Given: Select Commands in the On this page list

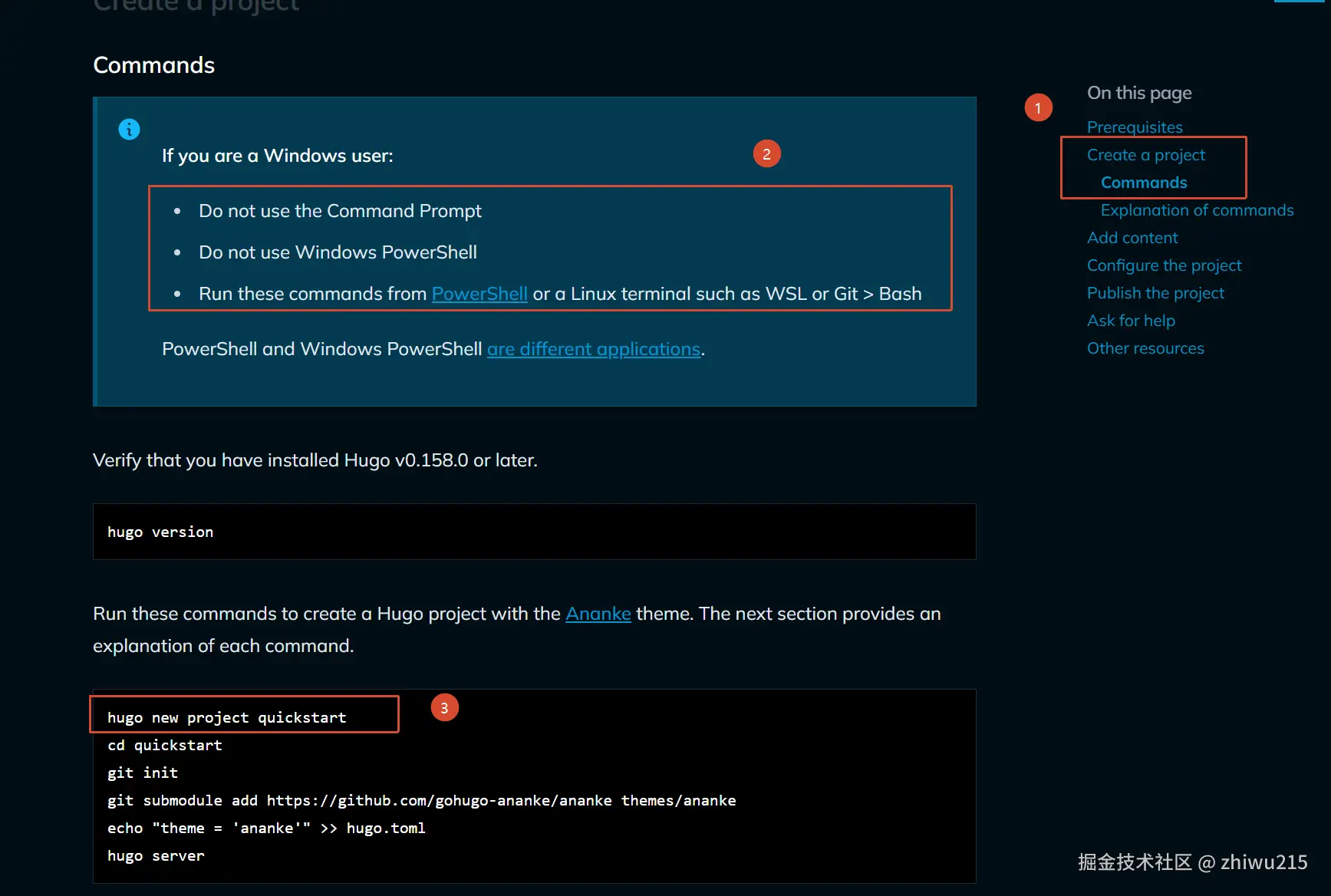Looking at the screenshot, I should point(1144,183).
